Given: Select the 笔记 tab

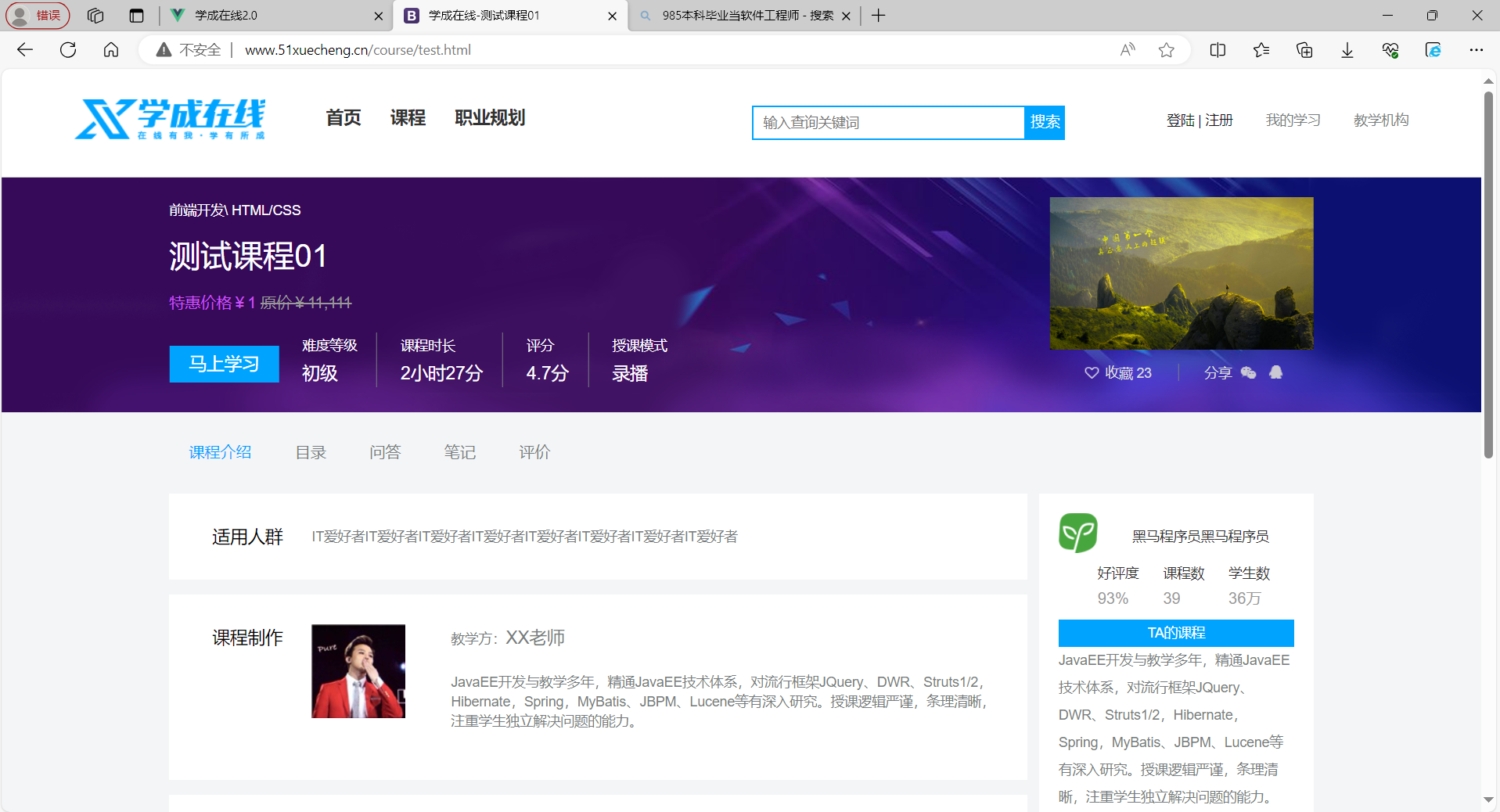Looking at the screenshot, I should 460,452.
